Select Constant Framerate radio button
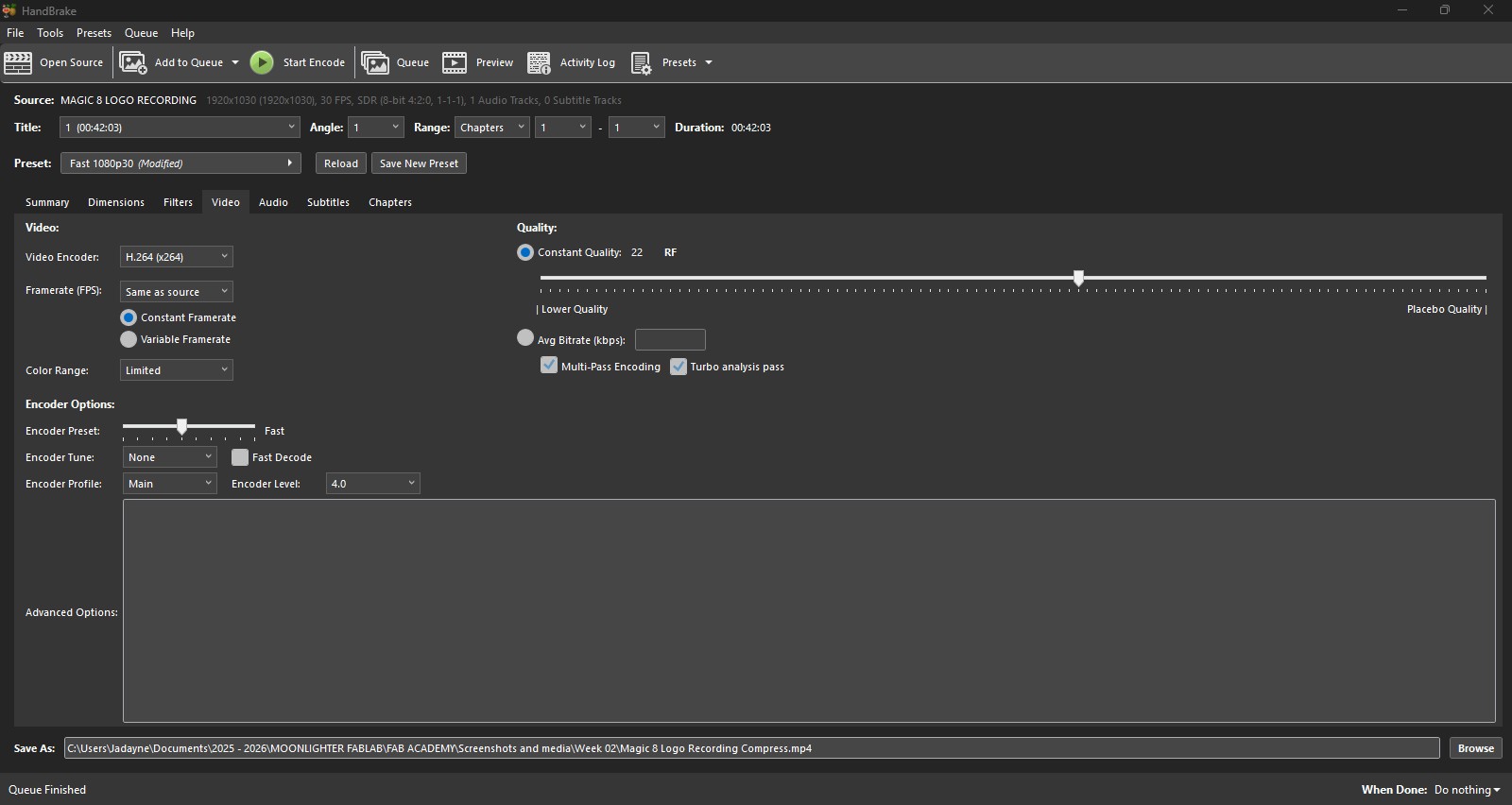The image size is (1512, 805). pos(129,317)
